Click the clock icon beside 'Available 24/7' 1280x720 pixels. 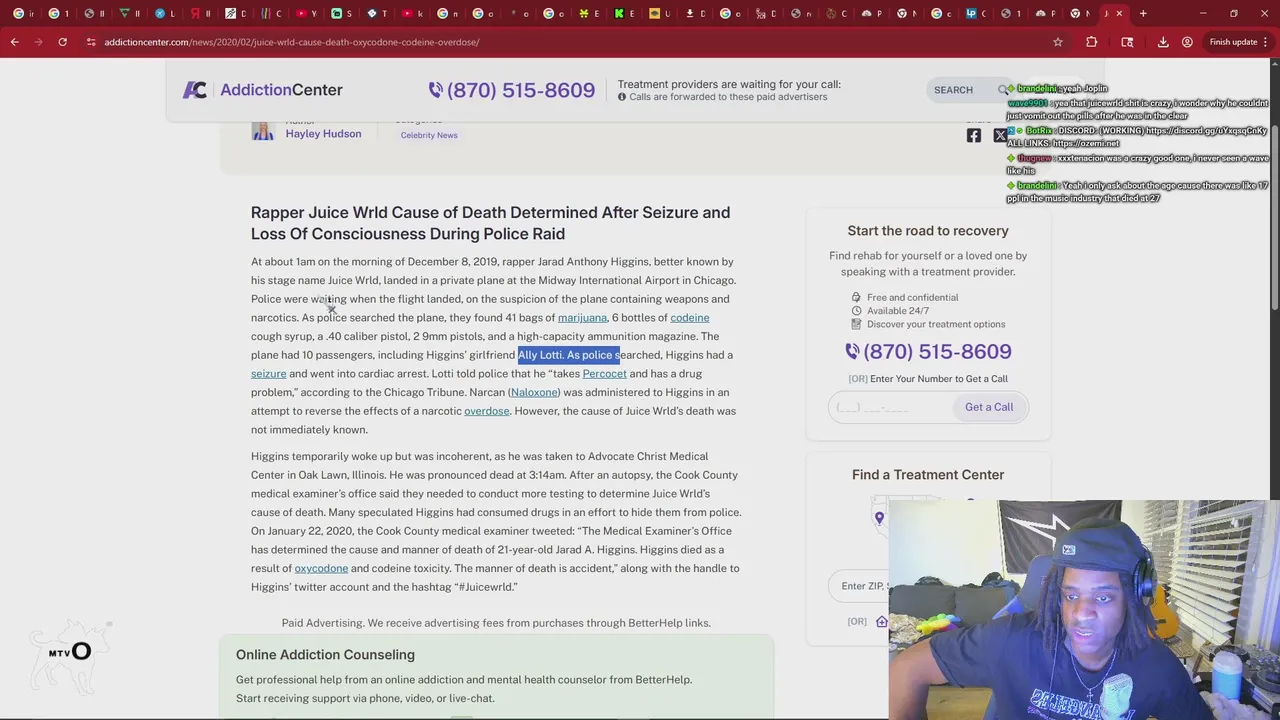click(x=856, y=311)
